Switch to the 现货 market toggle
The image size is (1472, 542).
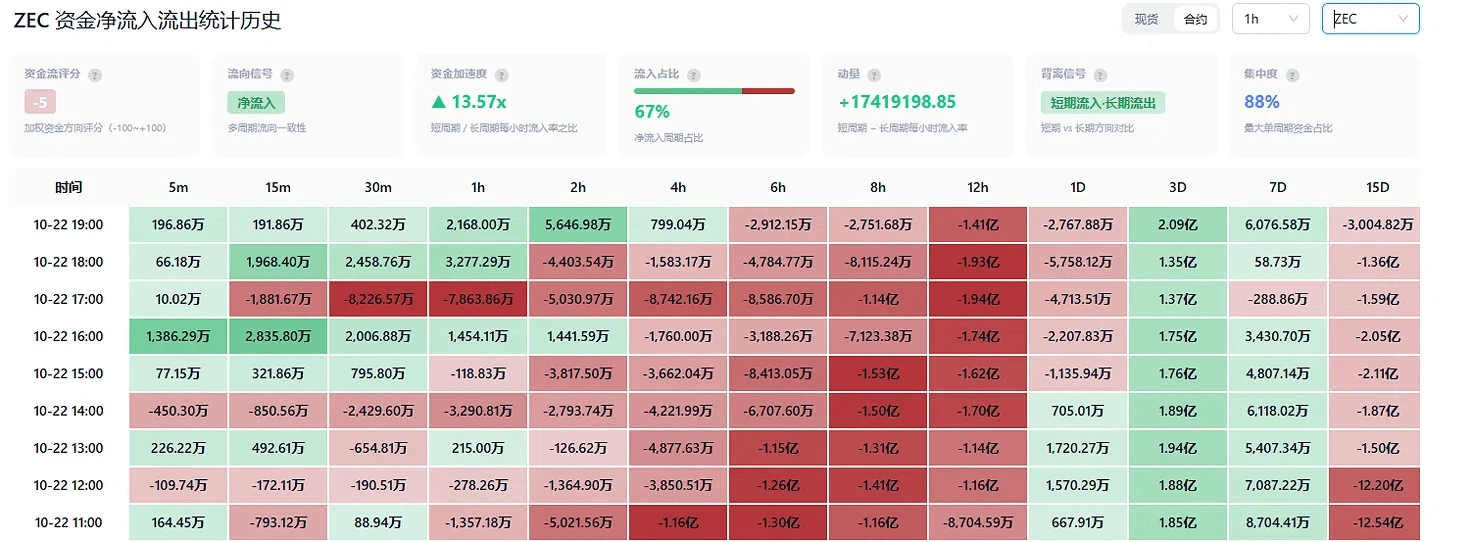[1146, 19]
